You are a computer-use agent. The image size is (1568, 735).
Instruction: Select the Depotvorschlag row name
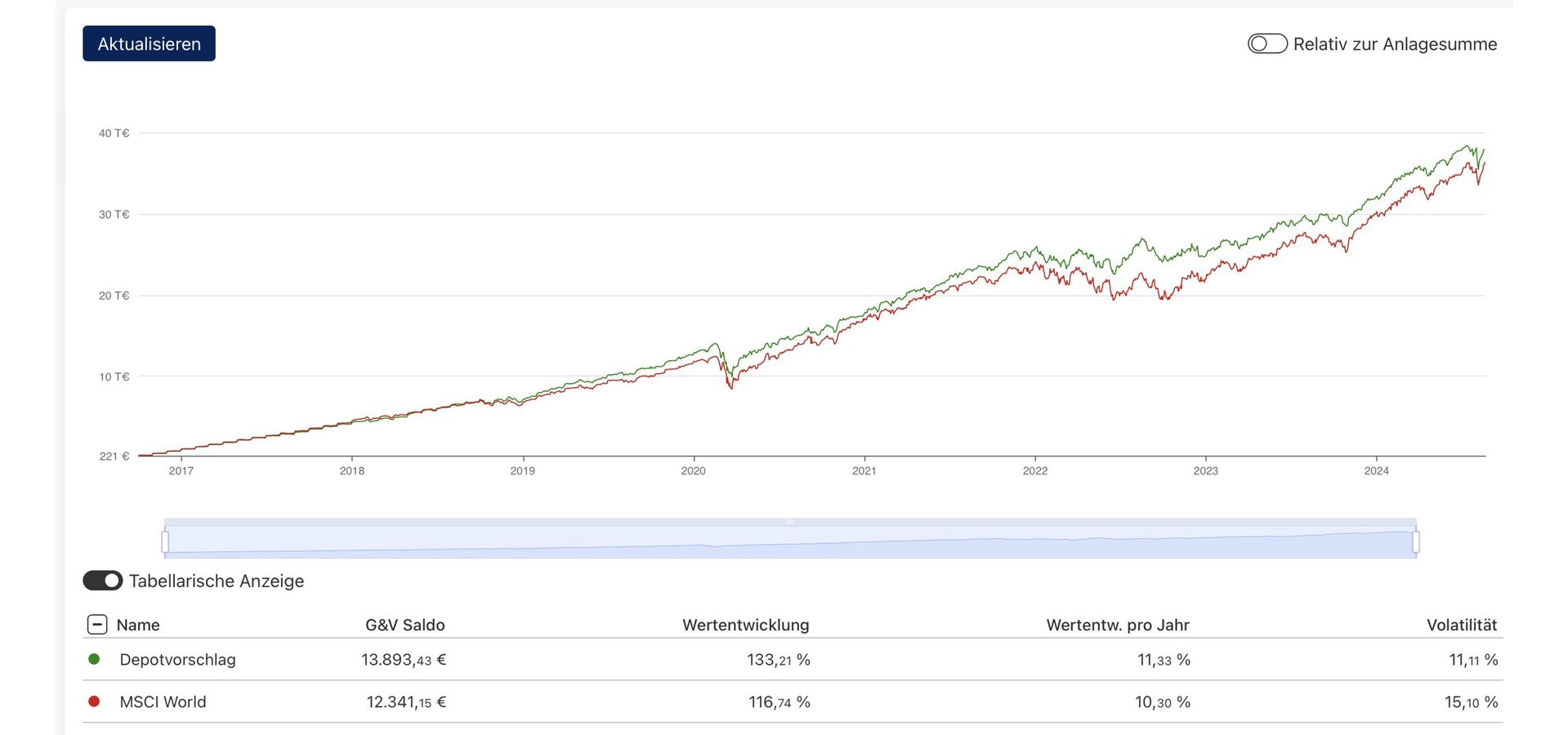[177, 660]
